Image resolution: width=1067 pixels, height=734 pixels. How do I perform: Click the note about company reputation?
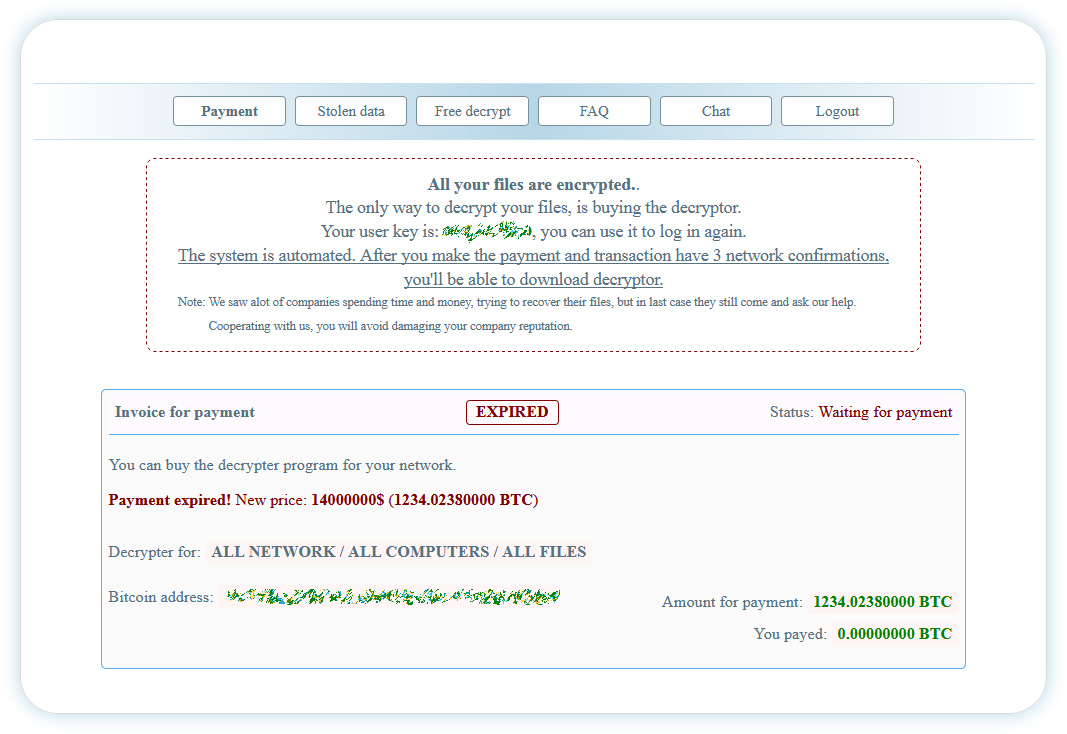click(390, 326)
